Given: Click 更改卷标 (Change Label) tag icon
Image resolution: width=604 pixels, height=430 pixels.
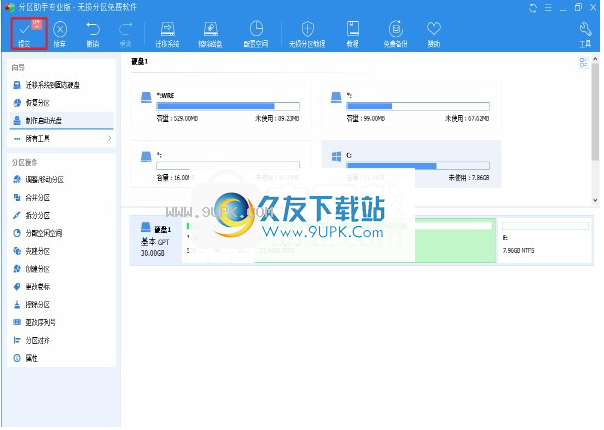Looking at the screenshot, I should point(17,287).
